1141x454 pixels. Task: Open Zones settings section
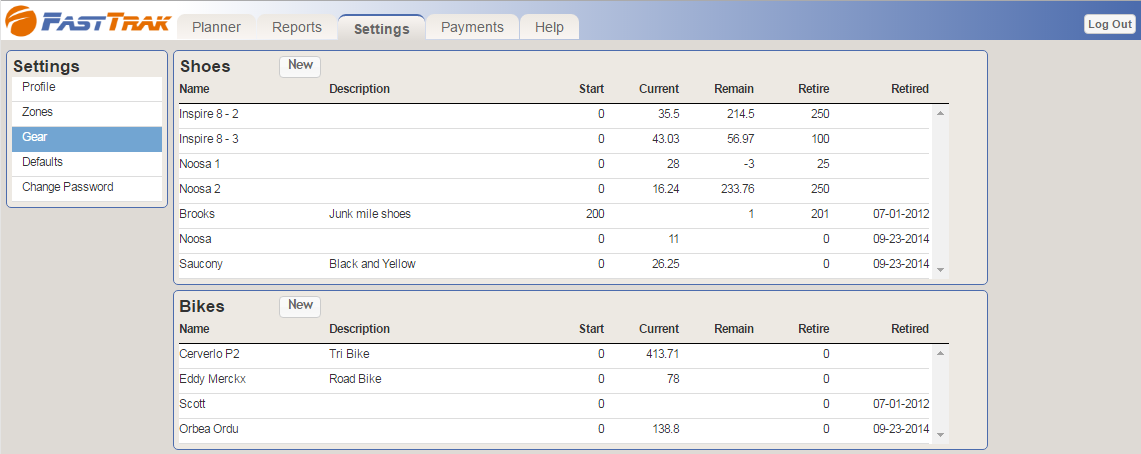(x=87, y=113)
